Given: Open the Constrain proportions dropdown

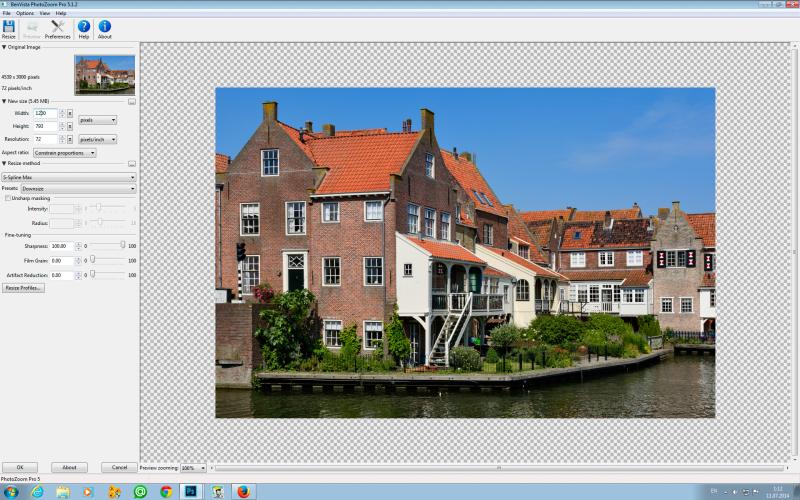Looking at the screenshot, I should pos(64,153).
